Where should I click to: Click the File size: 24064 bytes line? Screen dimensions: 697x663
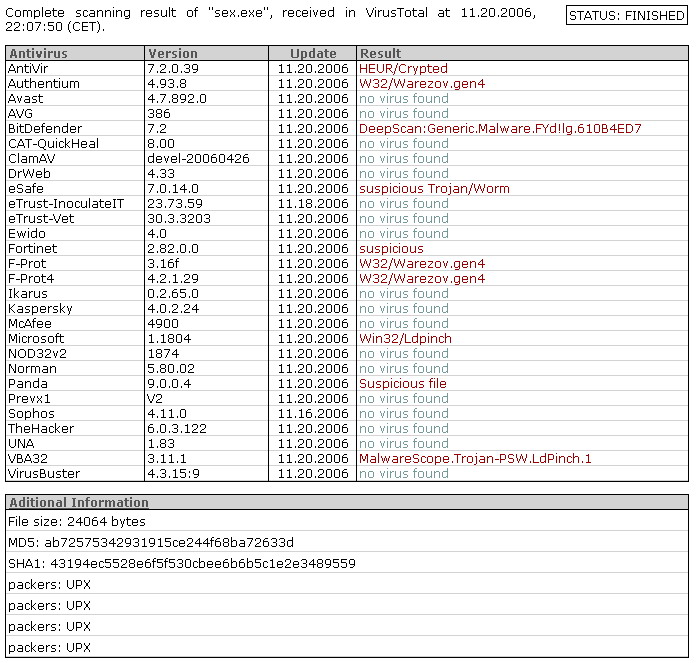77,522
